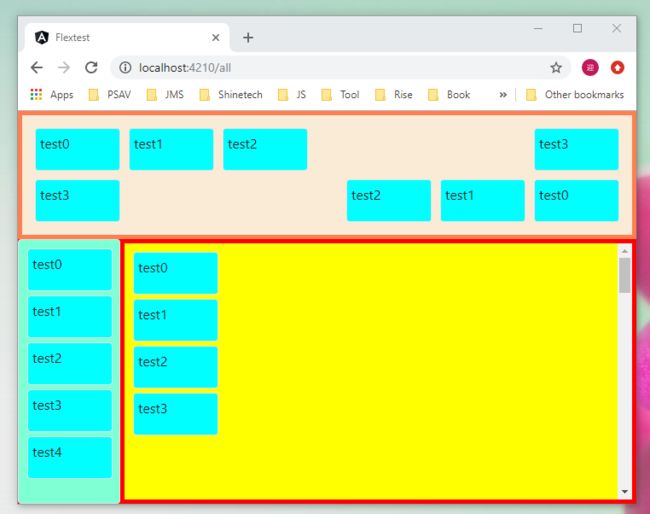
Task: Bookmark this page with the star icon
Action: tap(556, 68)
